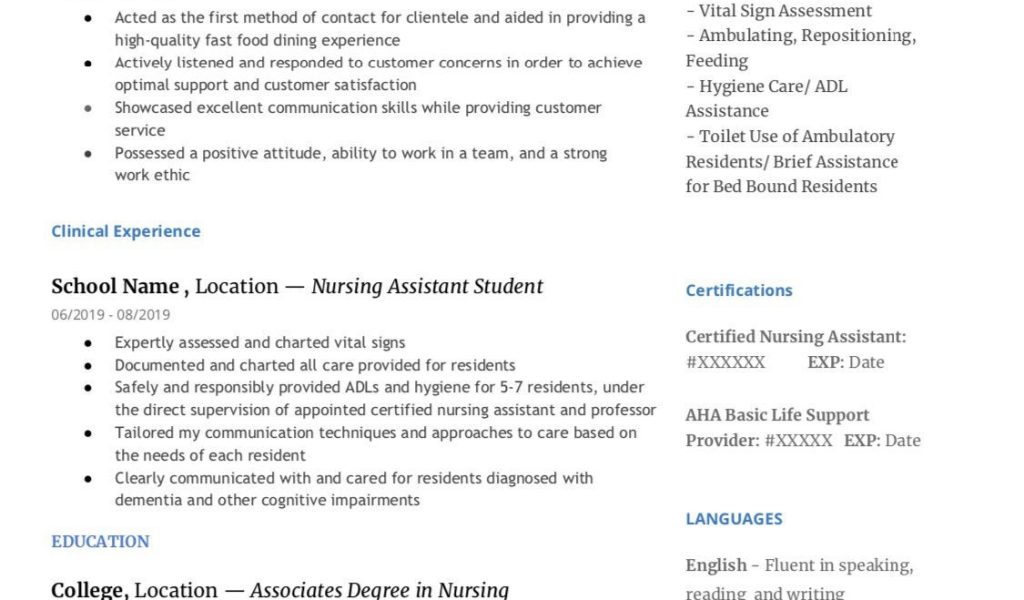Viewport: 1024px width, 600px height.
Task: Click the bullet about charting vital signs
Action: [259, 342]
